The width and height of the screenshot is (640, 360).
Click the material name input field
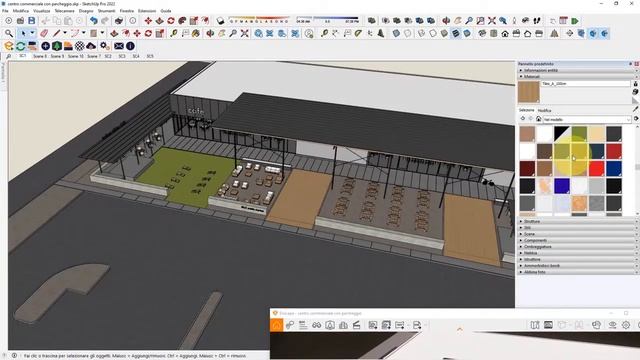[586, 83]
